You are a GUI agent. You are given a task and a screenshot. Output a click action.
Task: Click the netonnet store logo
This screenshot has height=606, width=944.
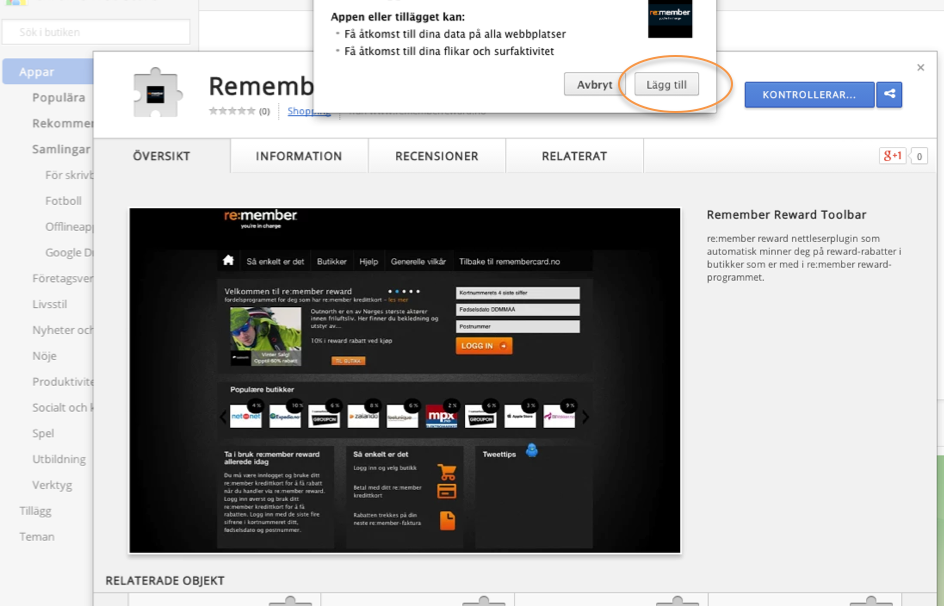point(246,416)
